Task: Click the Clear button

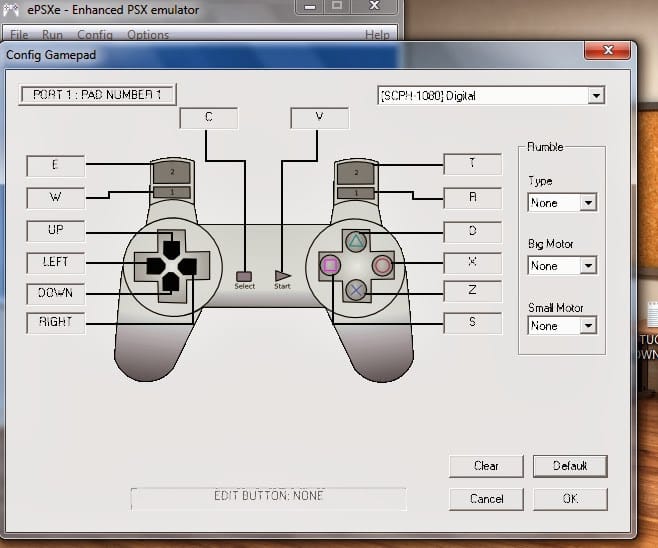Action: (486, 466)
